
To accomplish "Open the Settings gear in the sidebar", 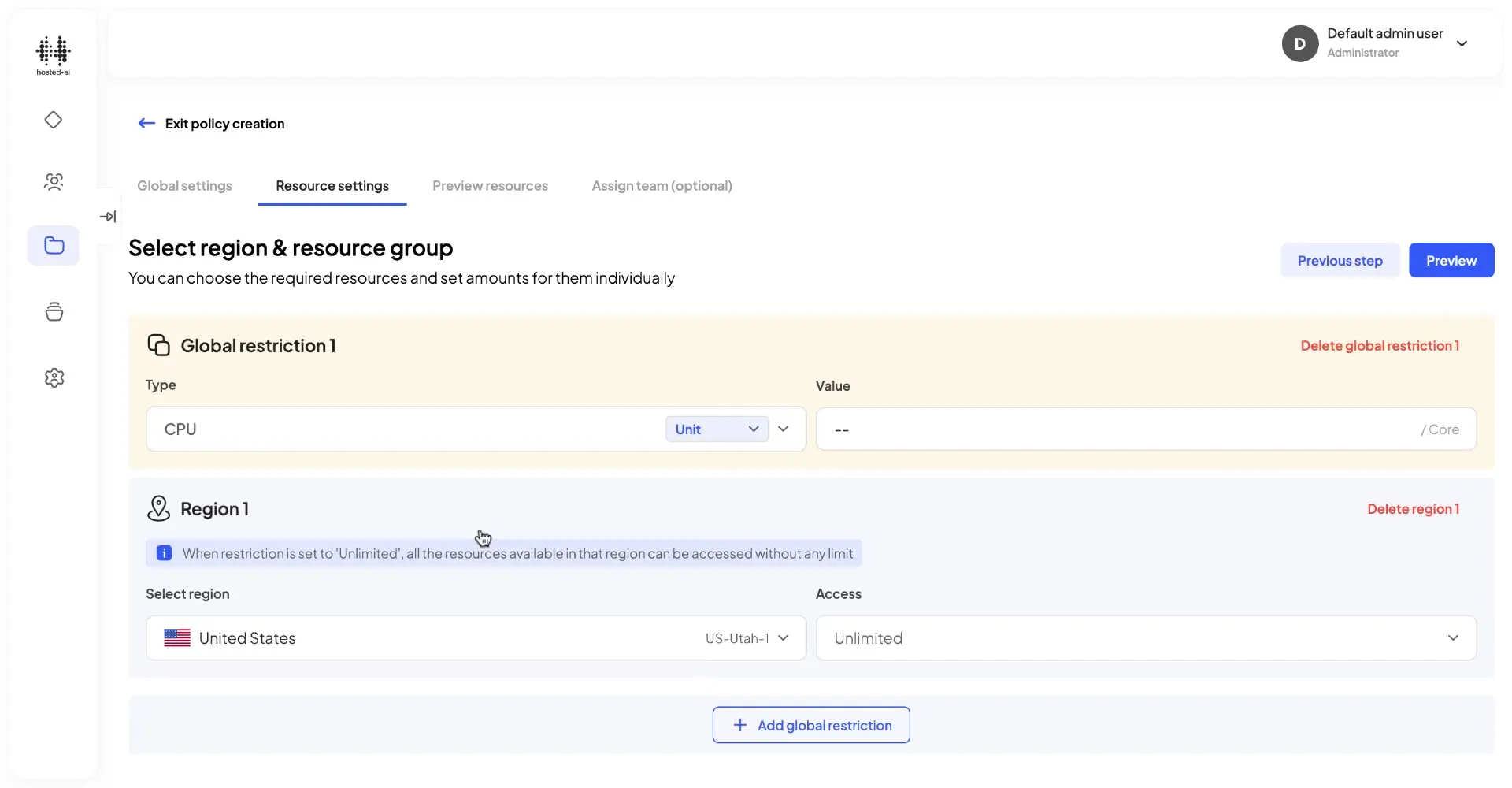I will pos(53,377).
